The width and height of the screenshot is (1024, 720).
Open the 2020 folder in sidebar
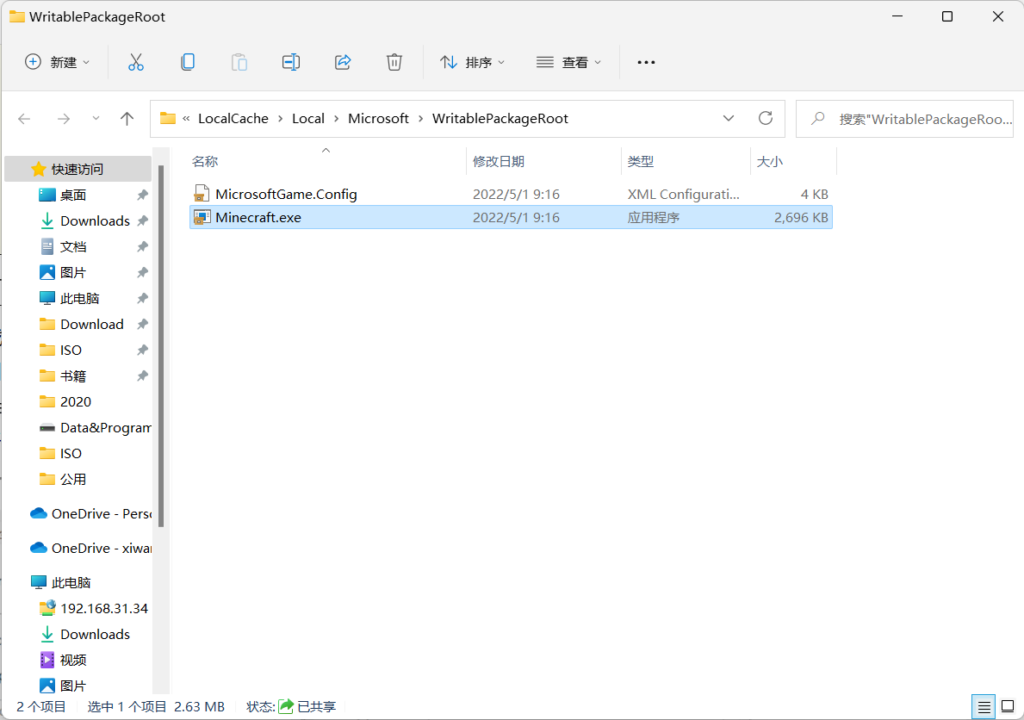[x=76, y=402]
